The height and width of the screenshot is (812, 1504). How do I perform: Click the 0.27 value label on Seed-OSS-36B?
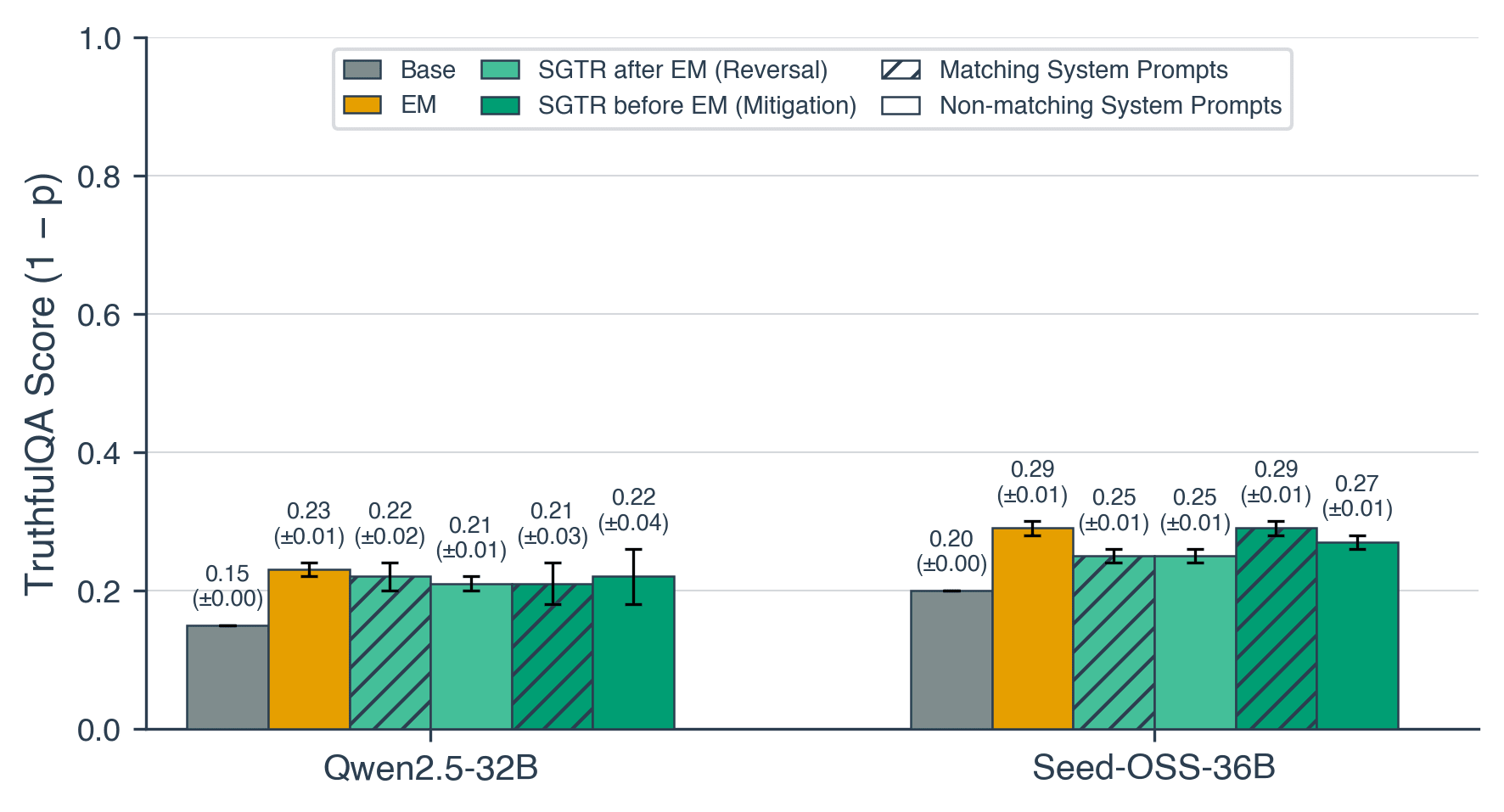1356,484
